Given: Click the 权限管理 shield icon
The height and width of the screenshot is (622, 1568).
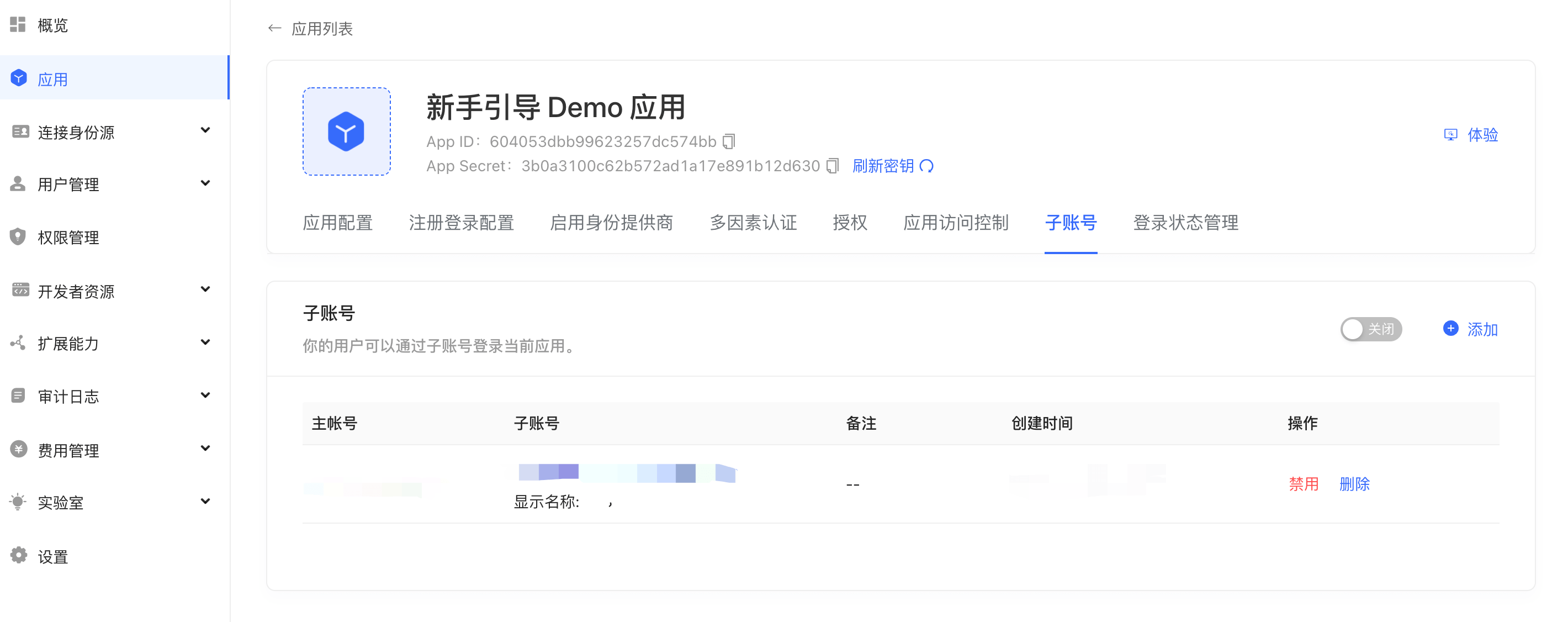Looking at the screenshot, I should pyautogui.click(x=18, y=236).
